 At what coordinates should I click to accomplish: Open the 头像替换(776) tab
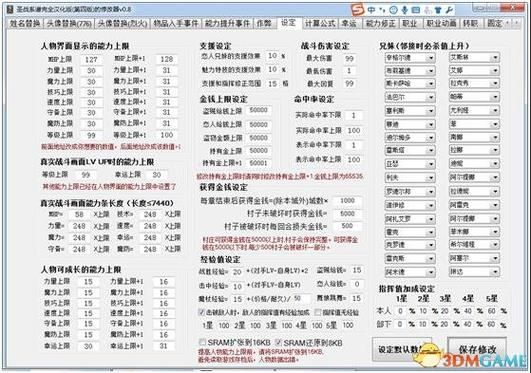click(x=69, y=23)
